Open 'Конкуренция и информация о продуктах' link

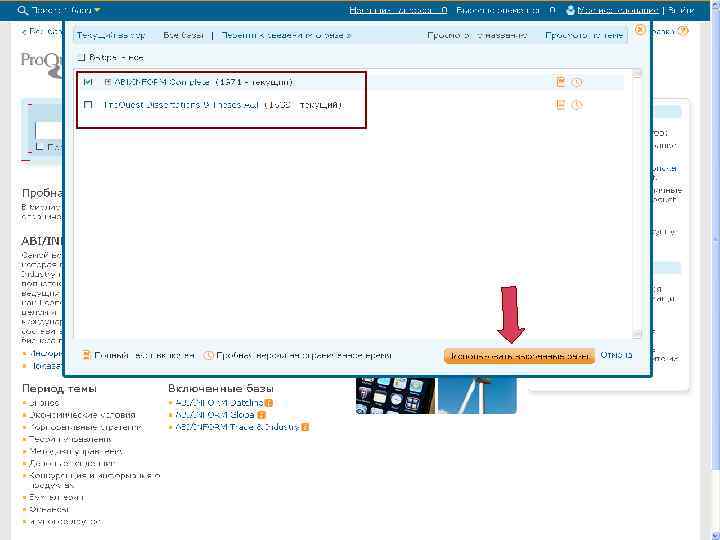[94, 480]
